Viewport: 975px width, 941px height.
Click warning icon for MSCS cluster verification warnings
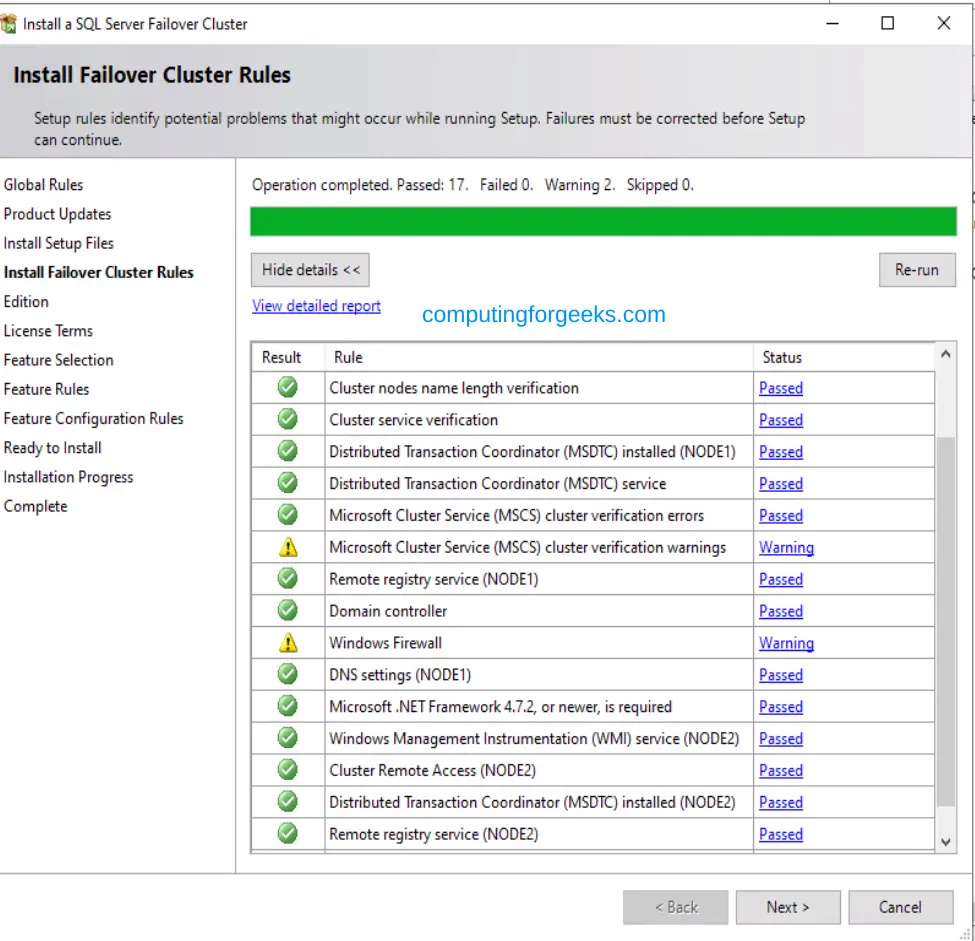click(x=288, y=547)
